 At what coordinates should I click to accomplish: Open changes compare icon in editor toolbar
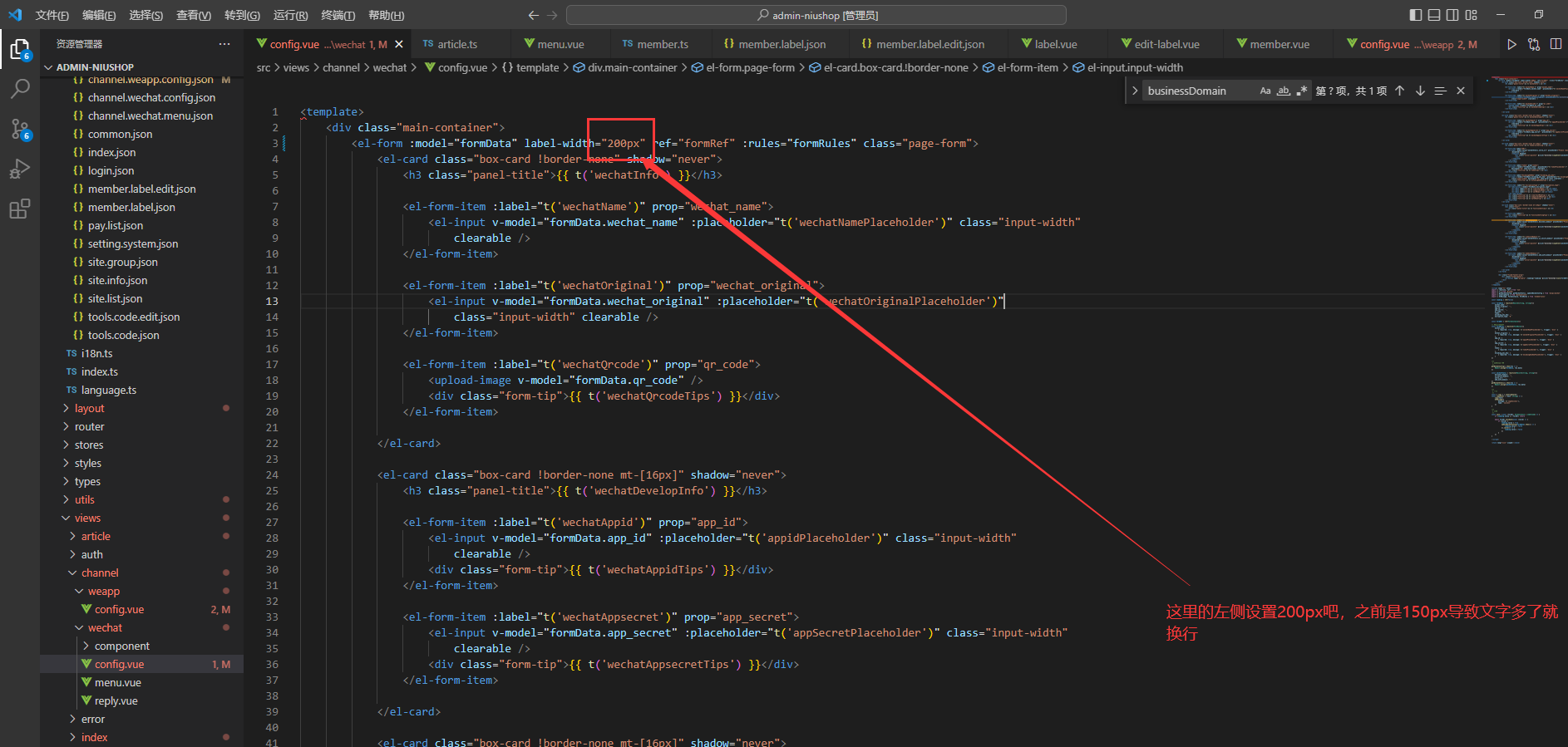tap(1534, 44)
